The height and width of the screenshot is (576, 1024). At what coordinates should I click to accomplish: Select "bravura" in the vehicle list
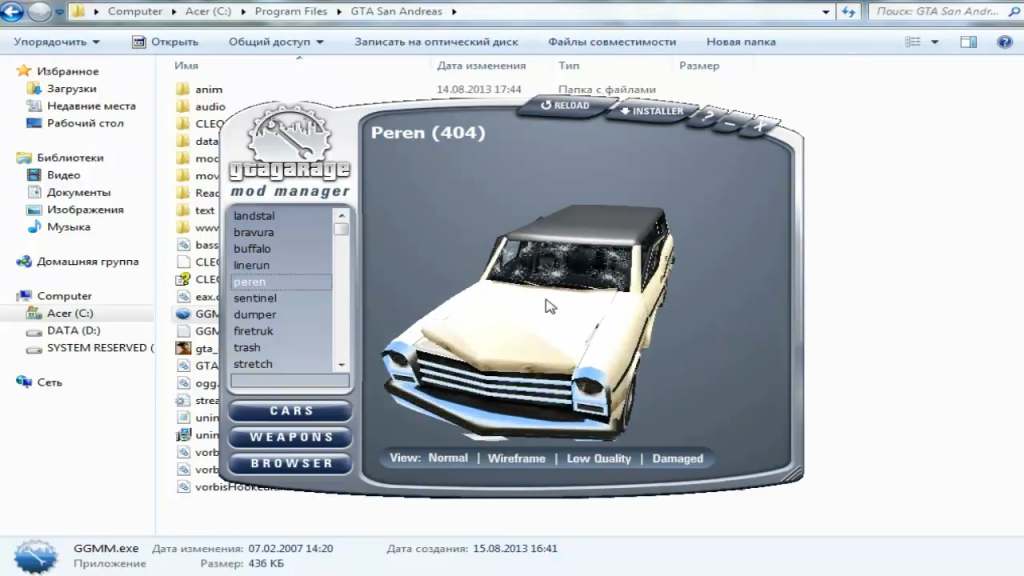(281, 232)
